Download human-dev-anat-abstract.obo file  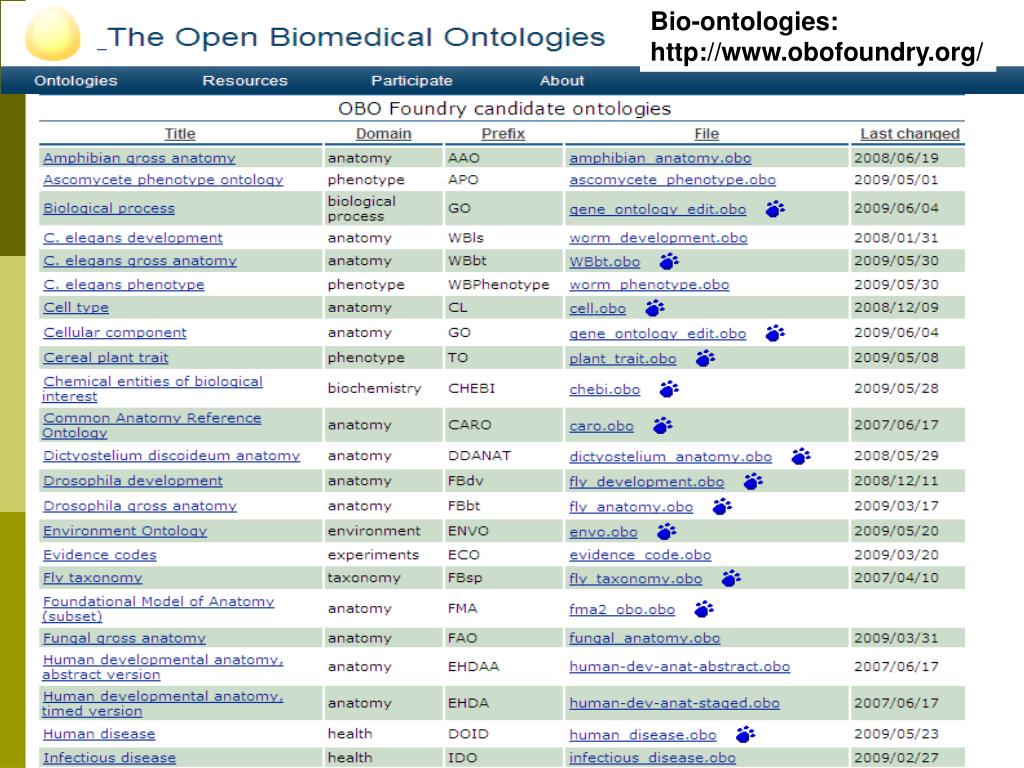(x=679, y=667)
